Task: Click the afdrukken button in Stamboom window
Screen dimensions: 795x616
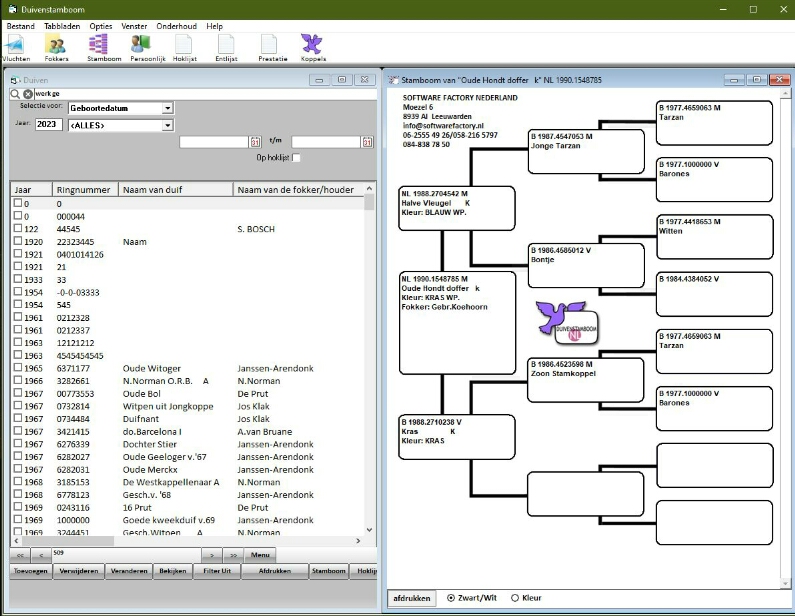Action: click(411, 598)
